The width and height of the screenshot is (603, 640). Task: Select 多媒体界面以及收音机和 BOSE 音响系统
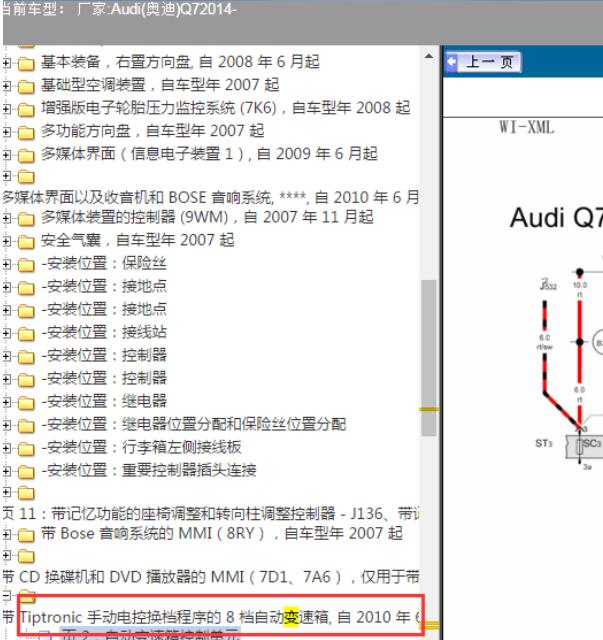tap(211, 198)
